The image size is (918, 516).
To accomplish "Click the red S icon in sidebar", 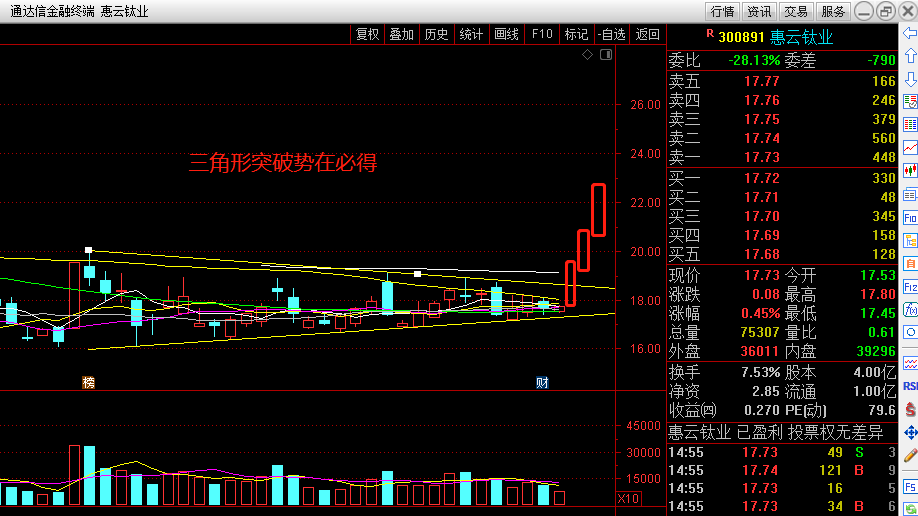I will click(x=910, y=409).
